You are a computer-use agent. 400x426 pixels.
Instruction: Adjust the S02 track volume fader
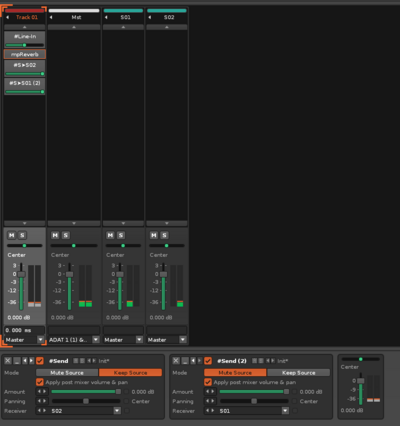pyautogui.click(x=163, y=274)
